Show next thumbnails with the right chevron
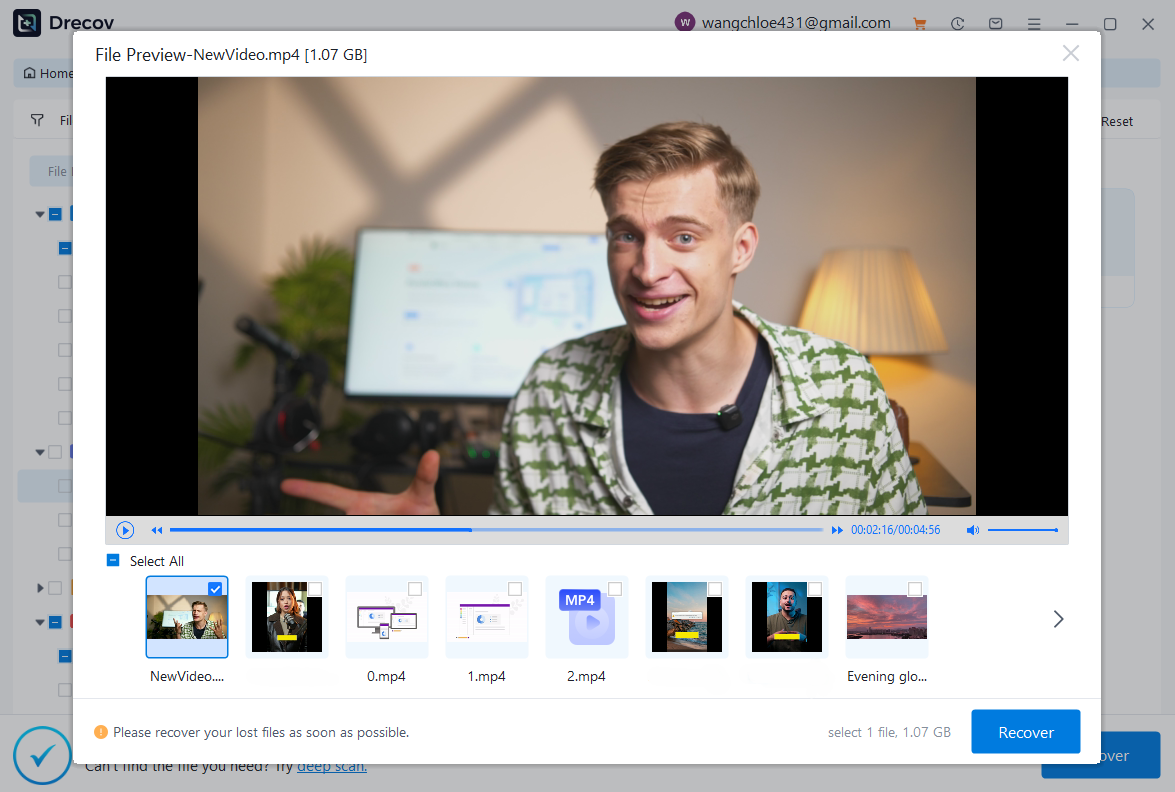 (x=1058, y=619)
